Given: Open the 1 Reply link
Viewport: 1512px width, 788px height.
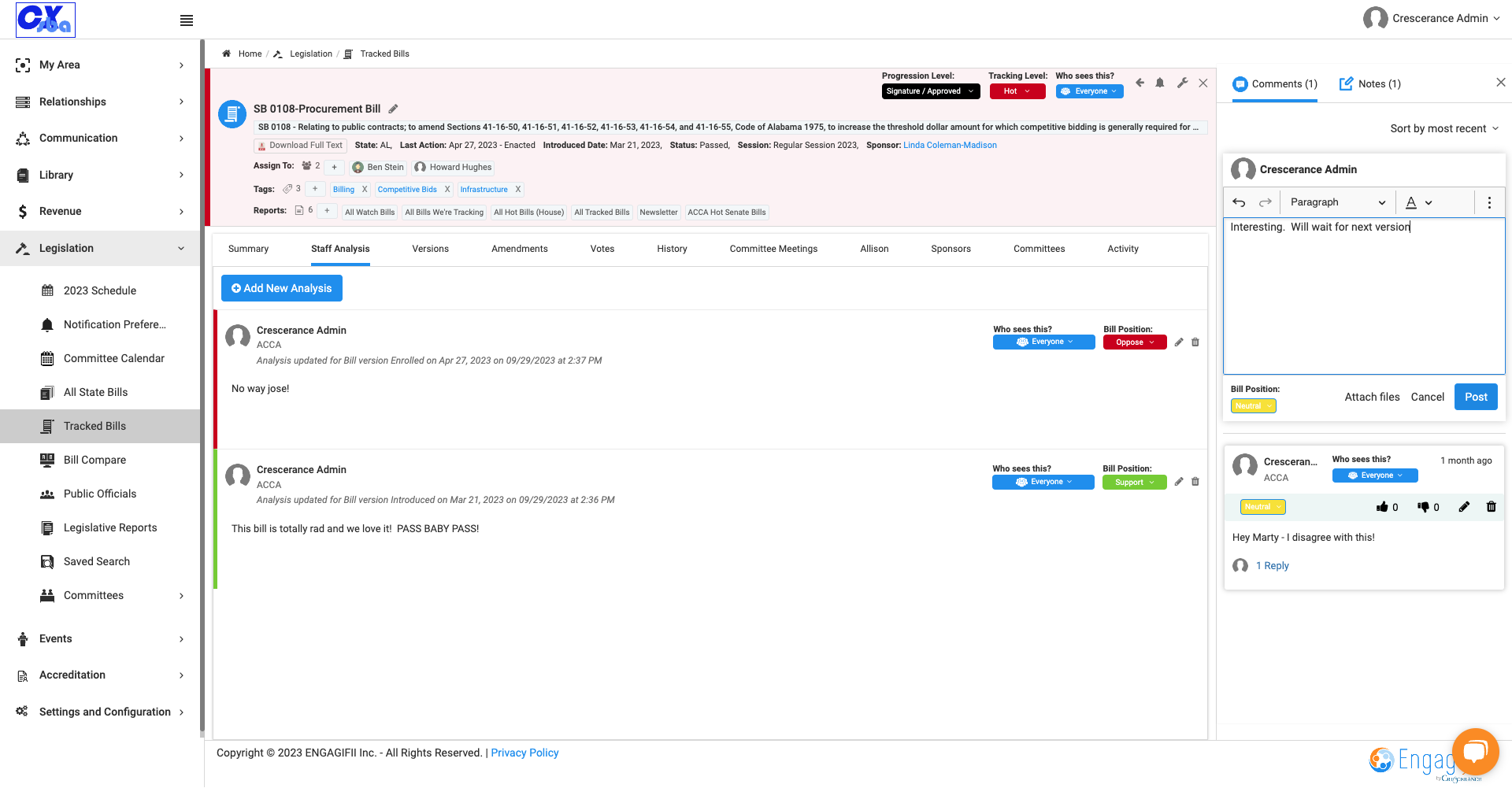Looking at the screenshot, I should [1272, 566].
